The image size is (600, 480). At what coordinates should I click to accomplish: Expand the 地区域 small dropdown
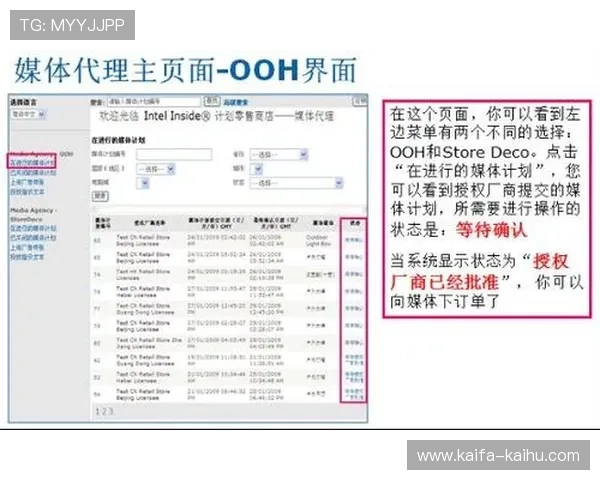(143, 183)
